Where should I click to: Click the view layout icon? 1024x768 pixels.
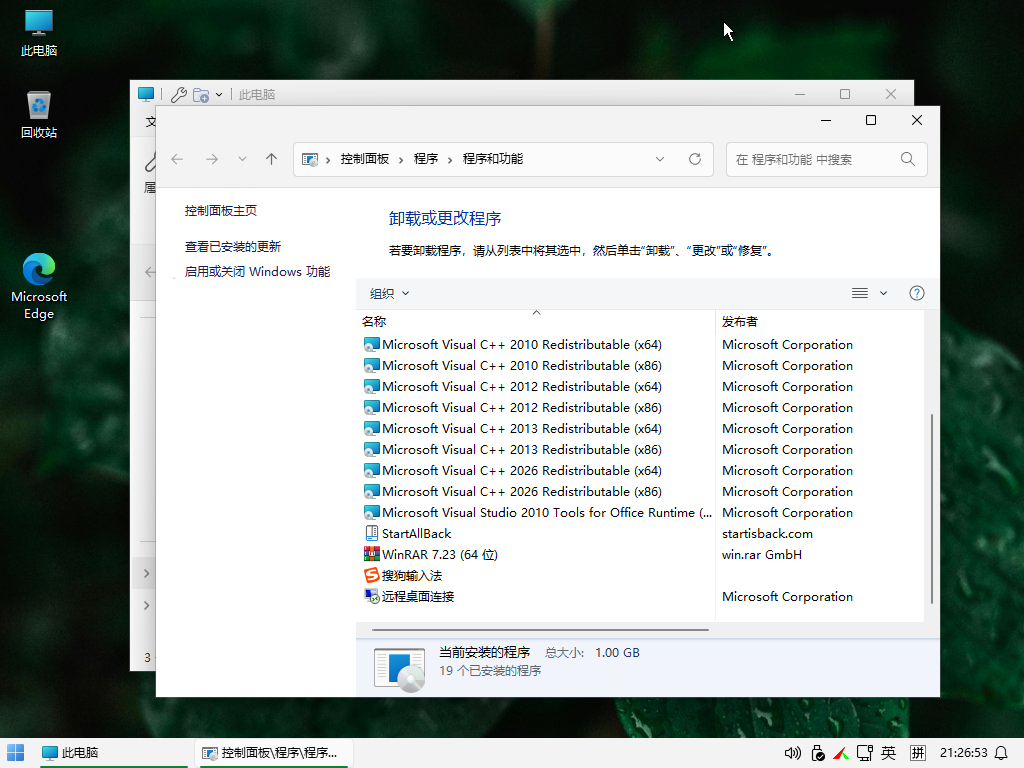point(859,293)
